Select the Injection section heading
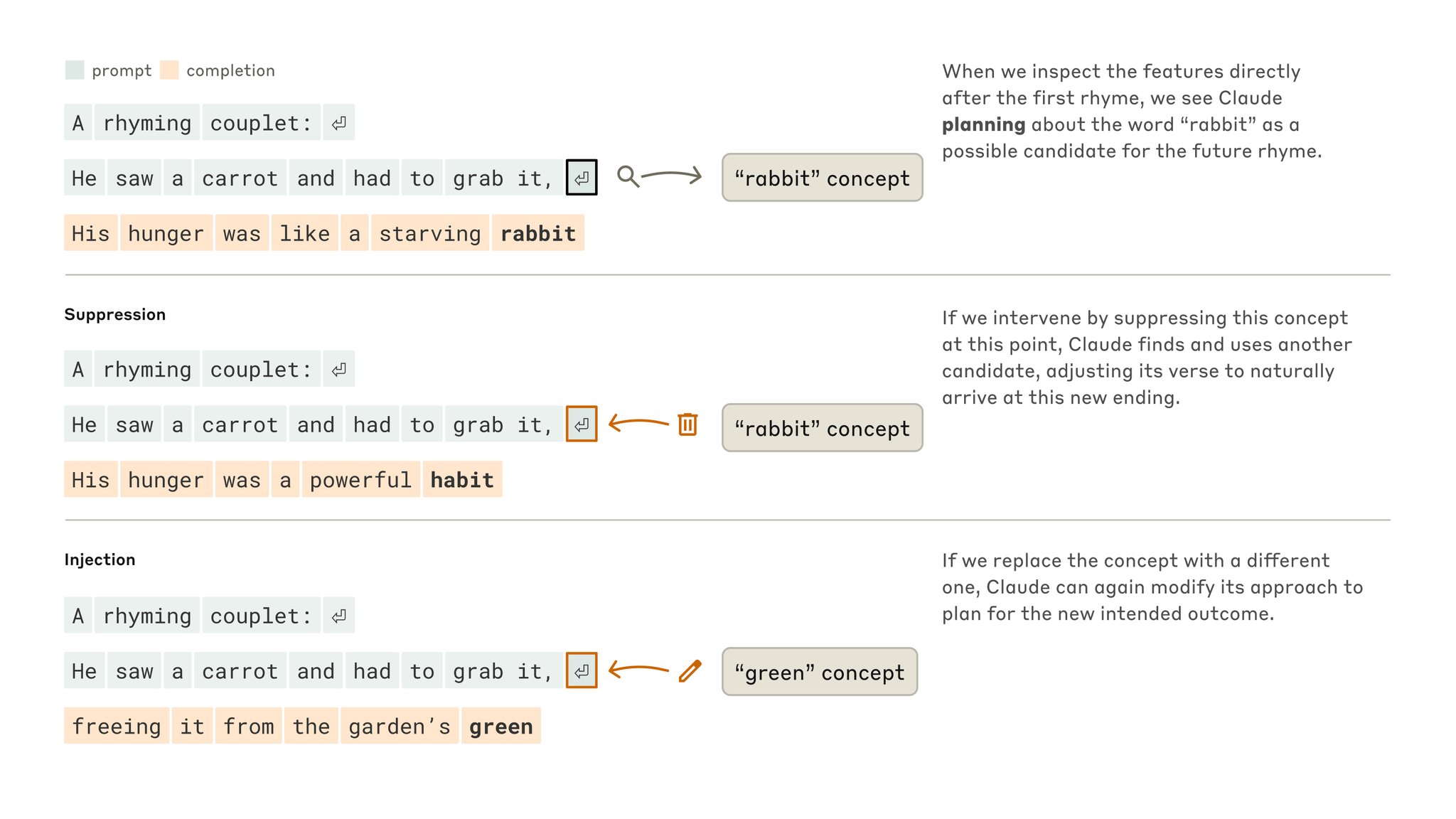Screen dimensions: 1456x819 100,560
